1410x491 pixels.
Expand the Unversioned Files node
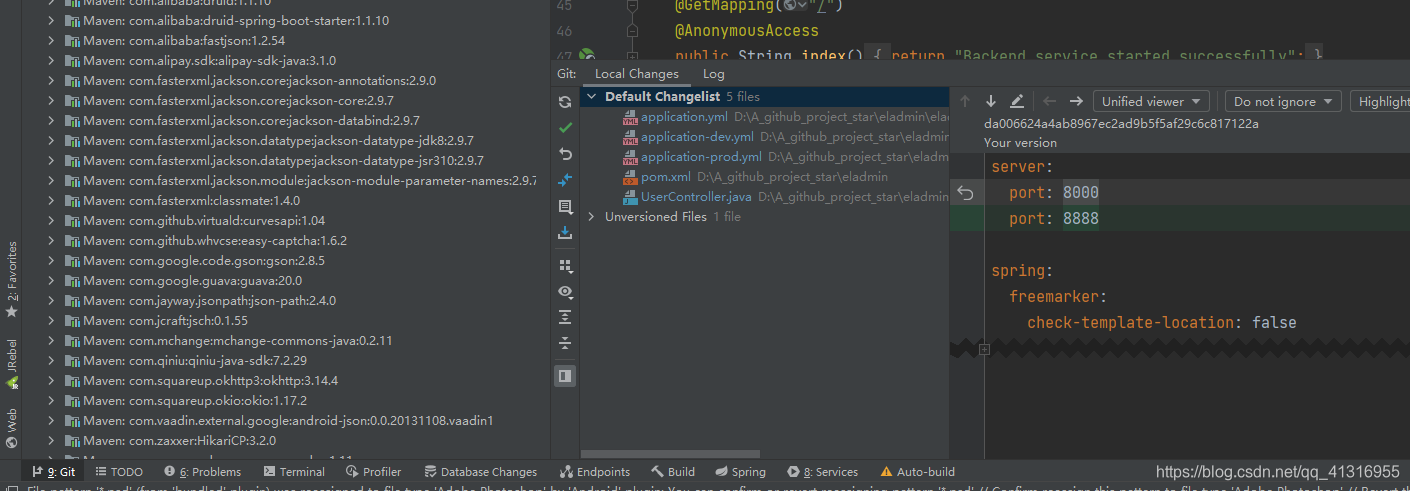pos(592,217)
